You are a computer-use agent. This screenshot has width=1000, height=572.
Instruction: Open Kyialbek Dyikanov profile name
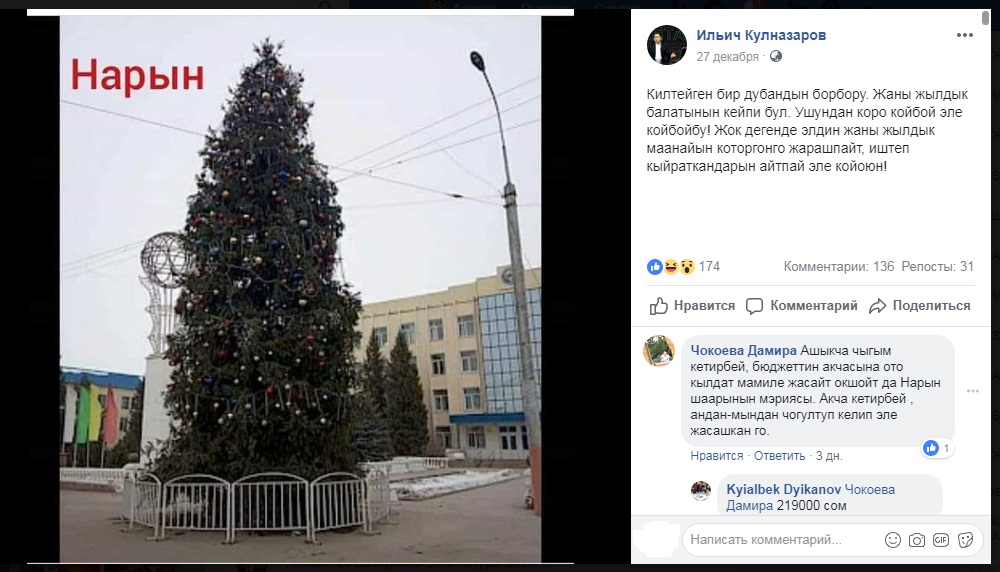784,490
